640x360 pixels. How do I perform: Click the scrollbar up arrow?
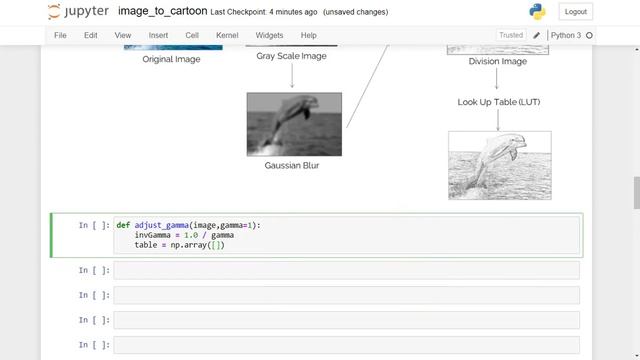tap(636, 49)
